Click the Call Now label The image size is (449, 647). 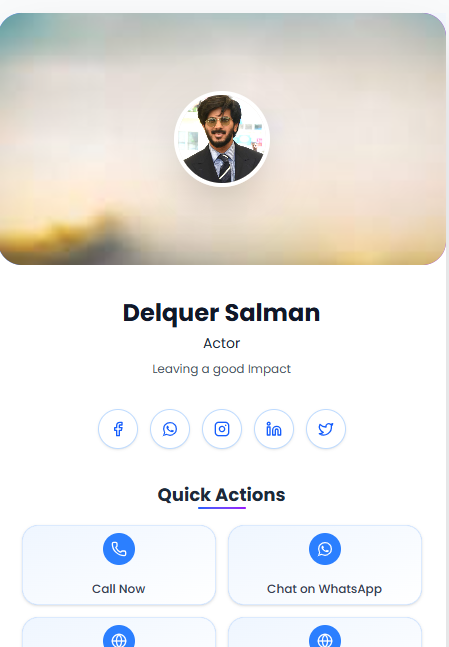point(118,589)
